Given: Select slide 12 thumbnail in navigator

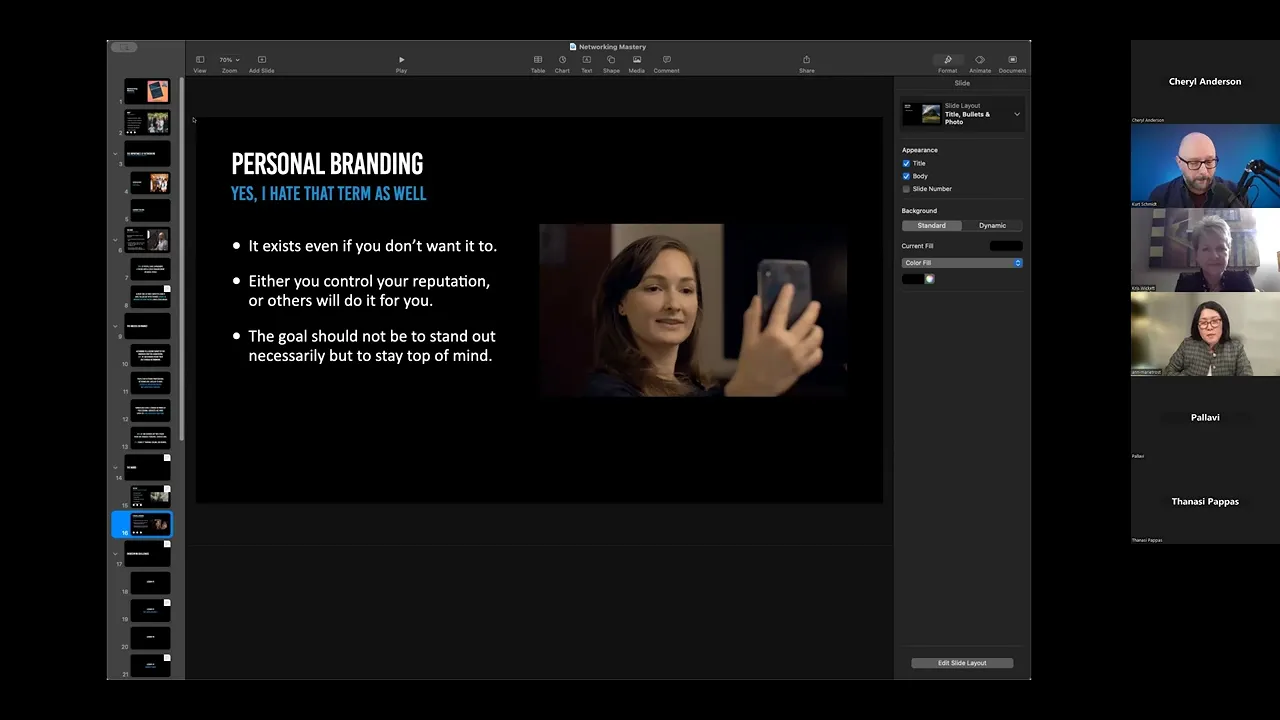Looking at the screenshot, I should [150, 411].
